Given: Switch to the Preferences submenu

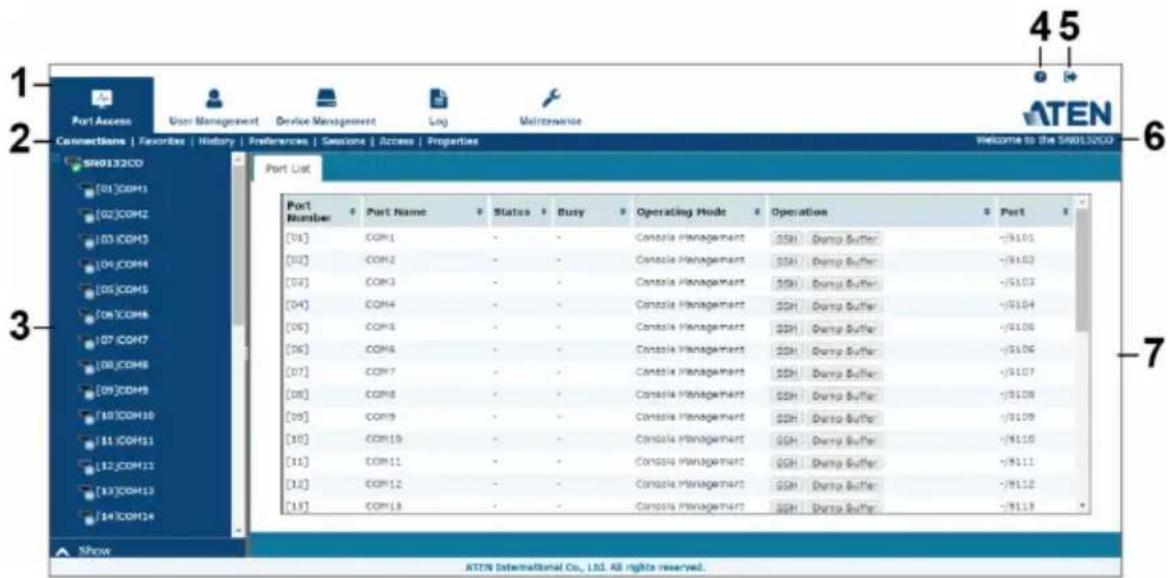Looking at the screenshot, I should coord(277,141).
